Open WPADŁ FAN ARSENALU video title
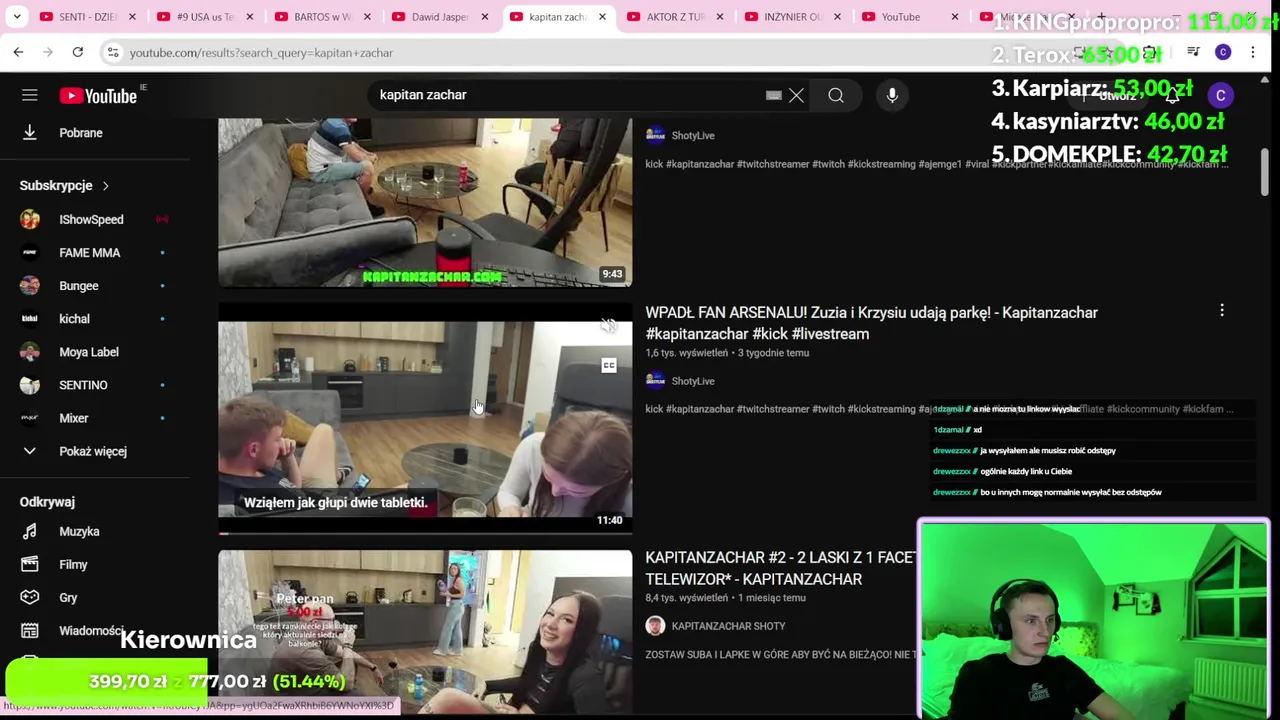The image size is (1280, 720). click(871, 323)
